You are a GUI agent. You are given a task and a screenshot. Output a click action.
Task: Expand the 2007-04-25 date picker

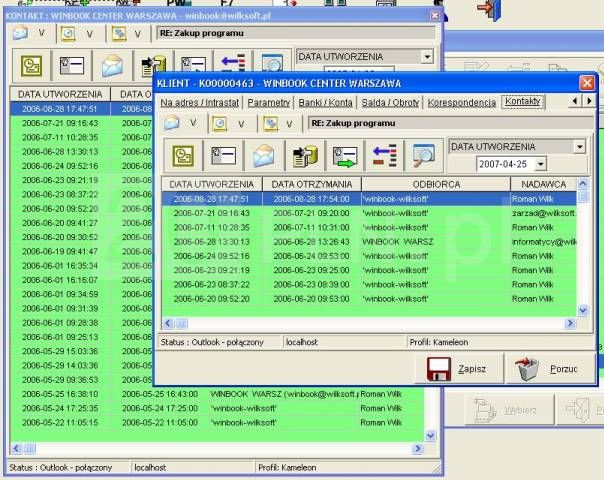coord(540,163)
